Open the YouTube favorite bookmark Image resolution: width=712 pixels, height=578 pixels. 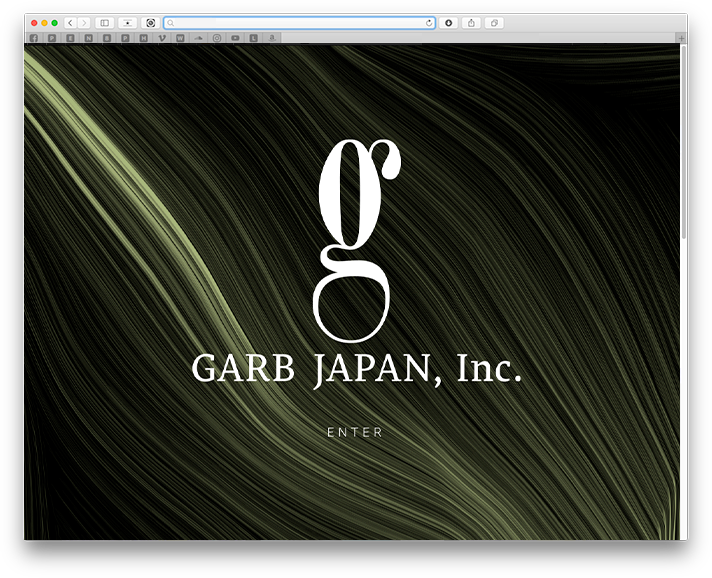pos(235,38)
